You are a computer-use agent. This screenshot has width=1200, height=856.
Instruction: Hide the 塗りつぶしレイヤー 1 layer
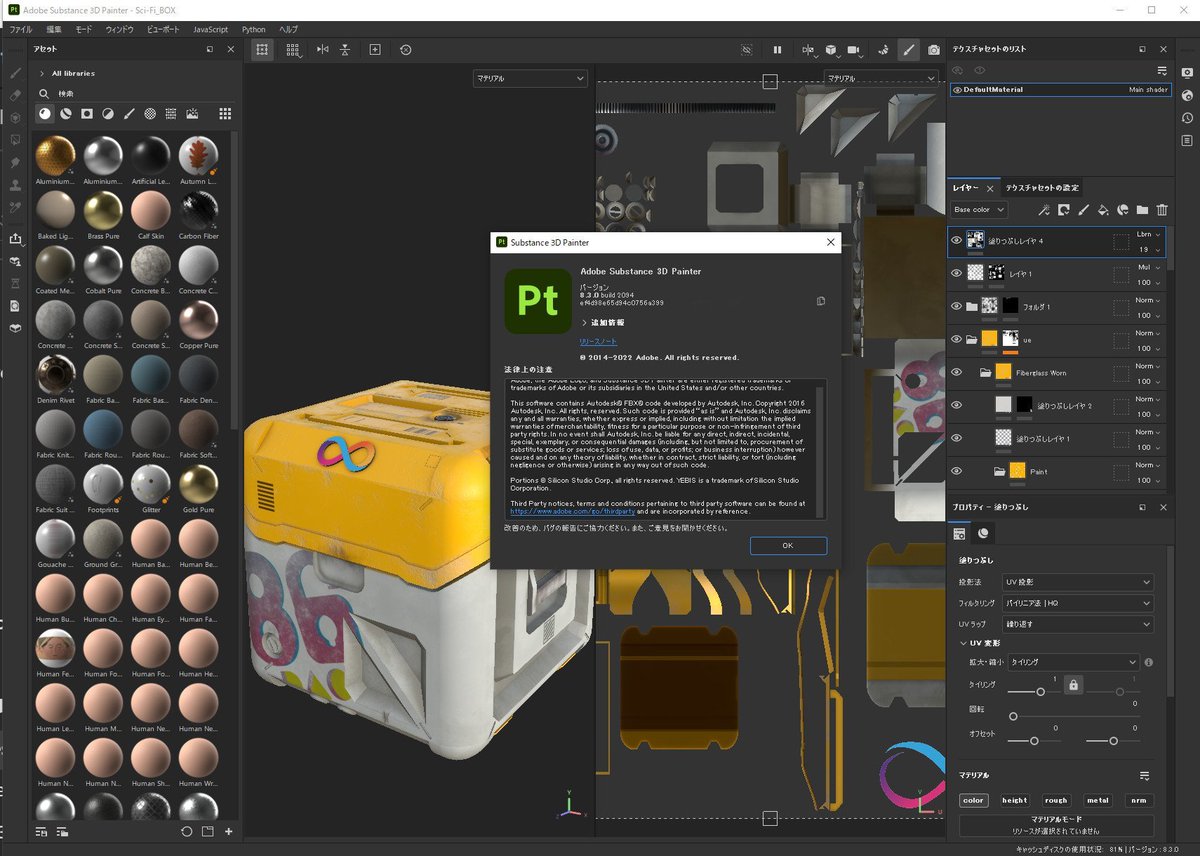(x=956, y=438)
